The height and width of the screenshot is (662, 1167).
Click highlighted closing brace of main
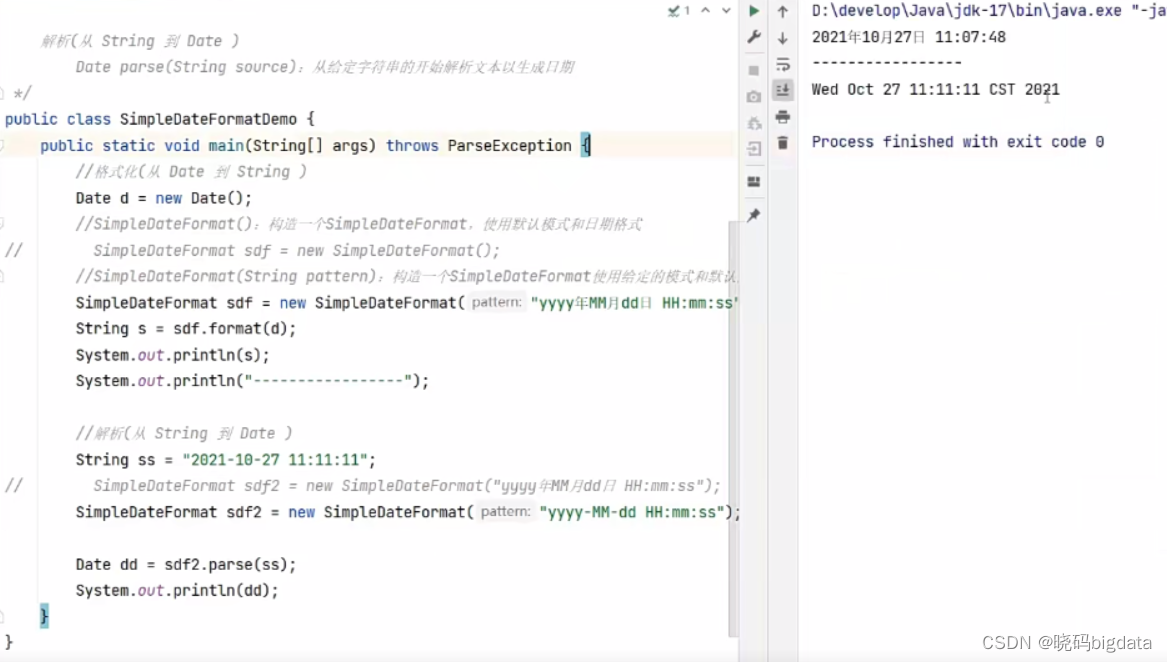coord(44,616)
